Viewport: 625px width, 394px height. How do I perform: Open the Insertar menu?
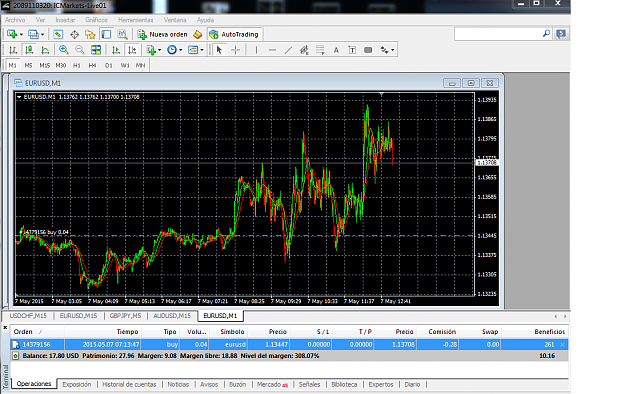point(65,20)
